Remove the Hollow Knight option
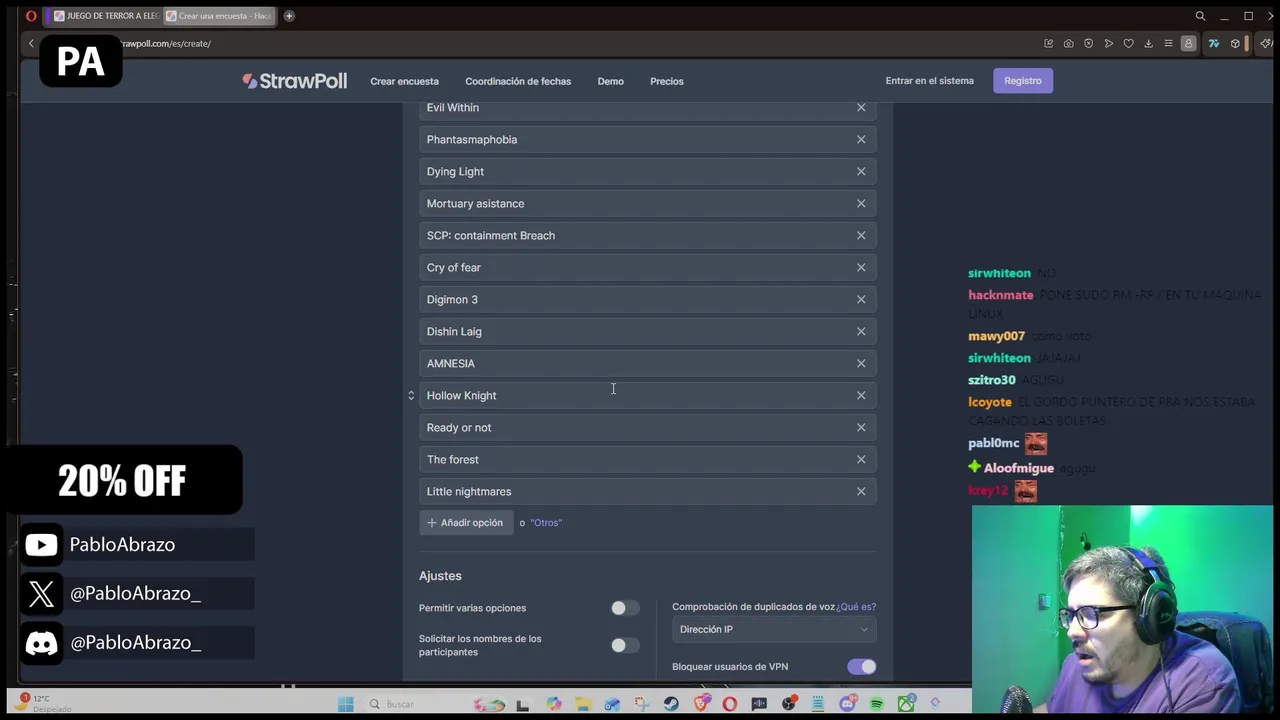This screenshot has width=1280, height=720. [x=861, y=395]
